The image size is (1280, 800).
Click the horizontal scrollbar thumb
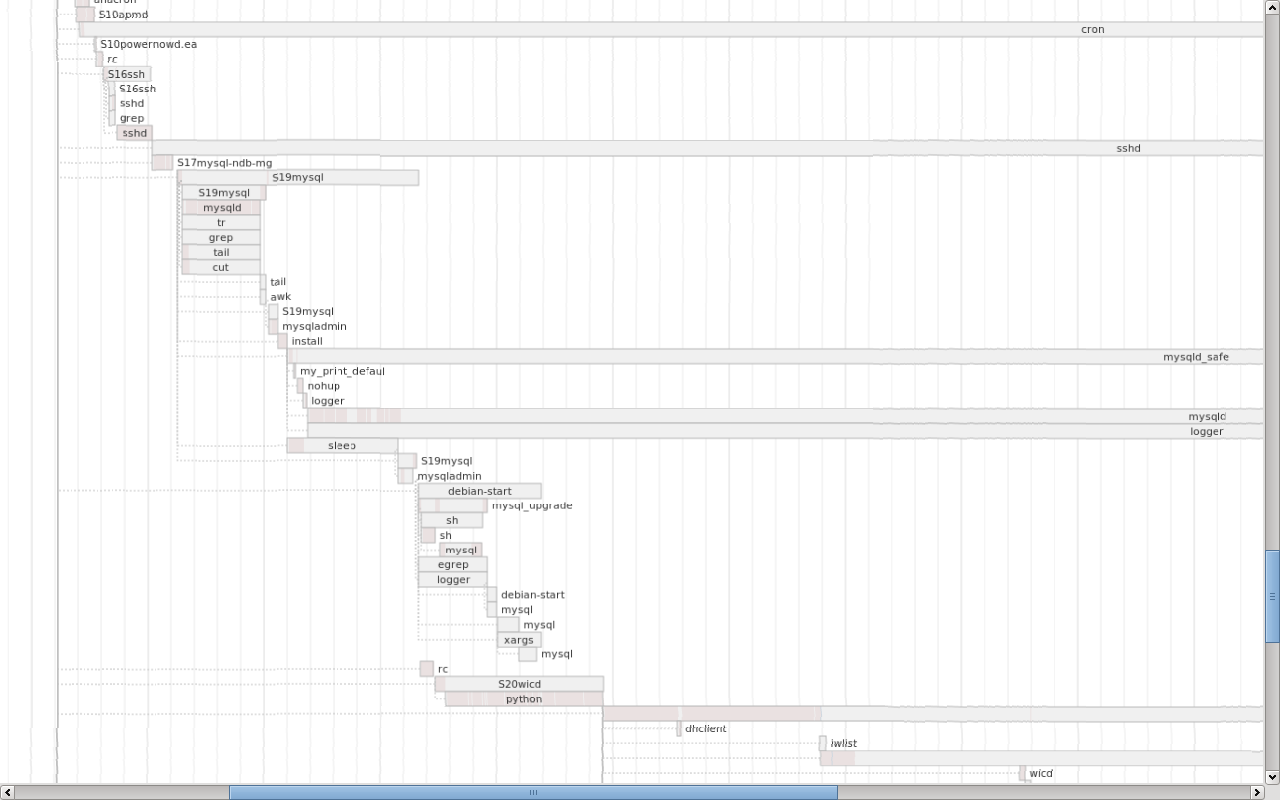click(533, 792)
